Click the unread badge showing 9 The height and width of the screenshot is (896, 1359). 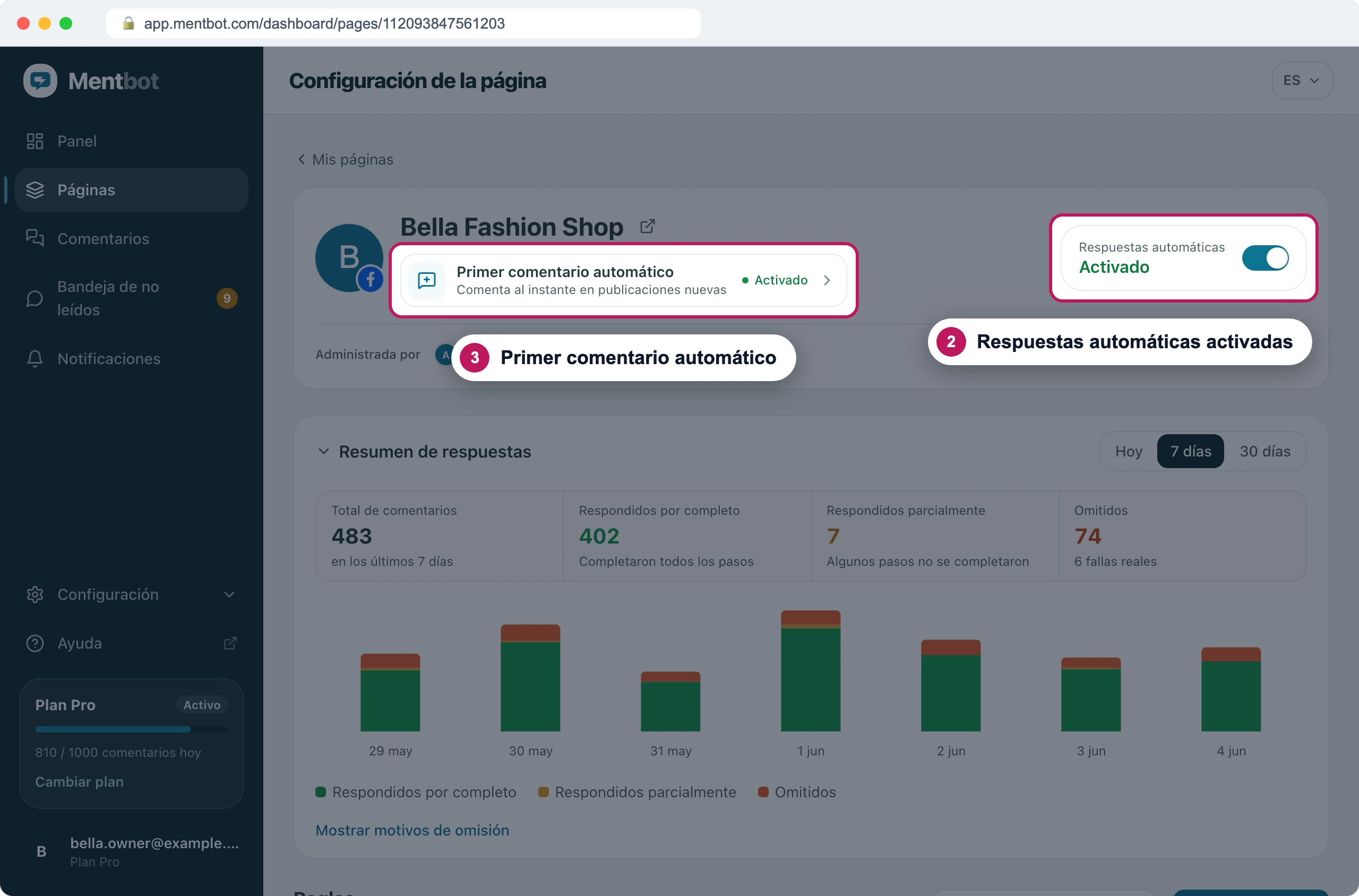[x=227, y=298]
